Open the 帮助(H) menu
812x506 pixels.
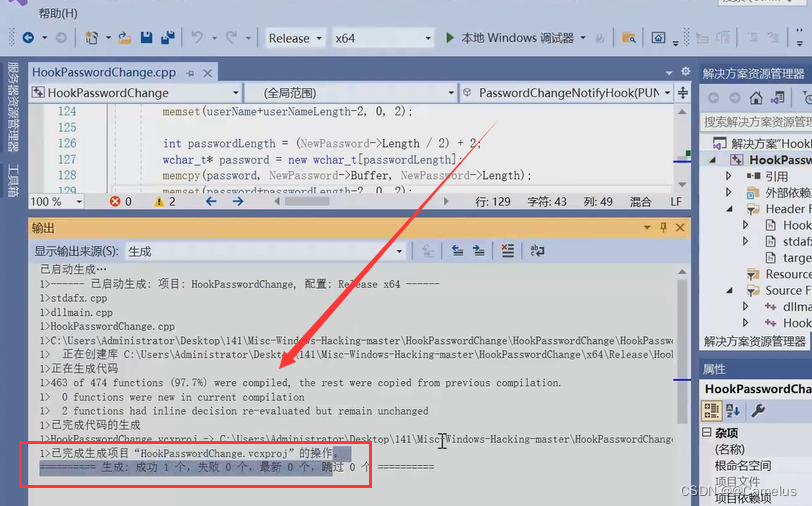coord(58,13)
